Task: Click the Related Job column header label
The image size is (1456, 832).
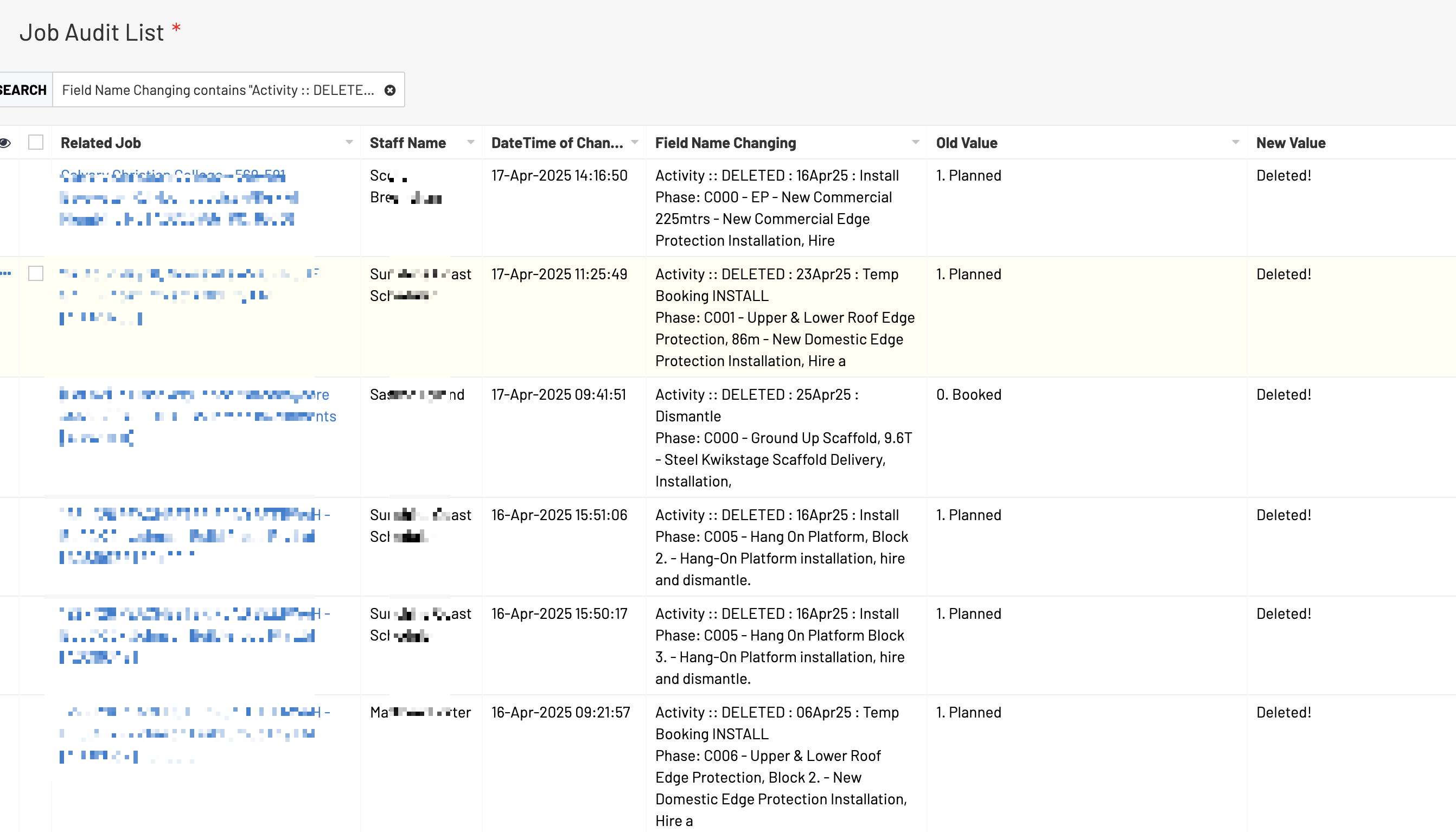Action: (100, 143)
